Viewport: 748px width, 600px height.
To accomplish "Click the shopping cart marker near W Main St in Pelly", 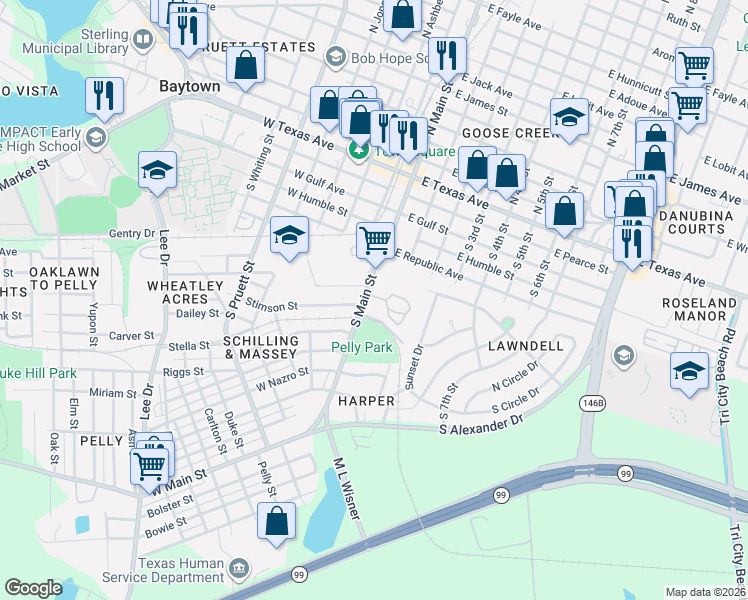I will pyautogui.click(x=150, y=468).
